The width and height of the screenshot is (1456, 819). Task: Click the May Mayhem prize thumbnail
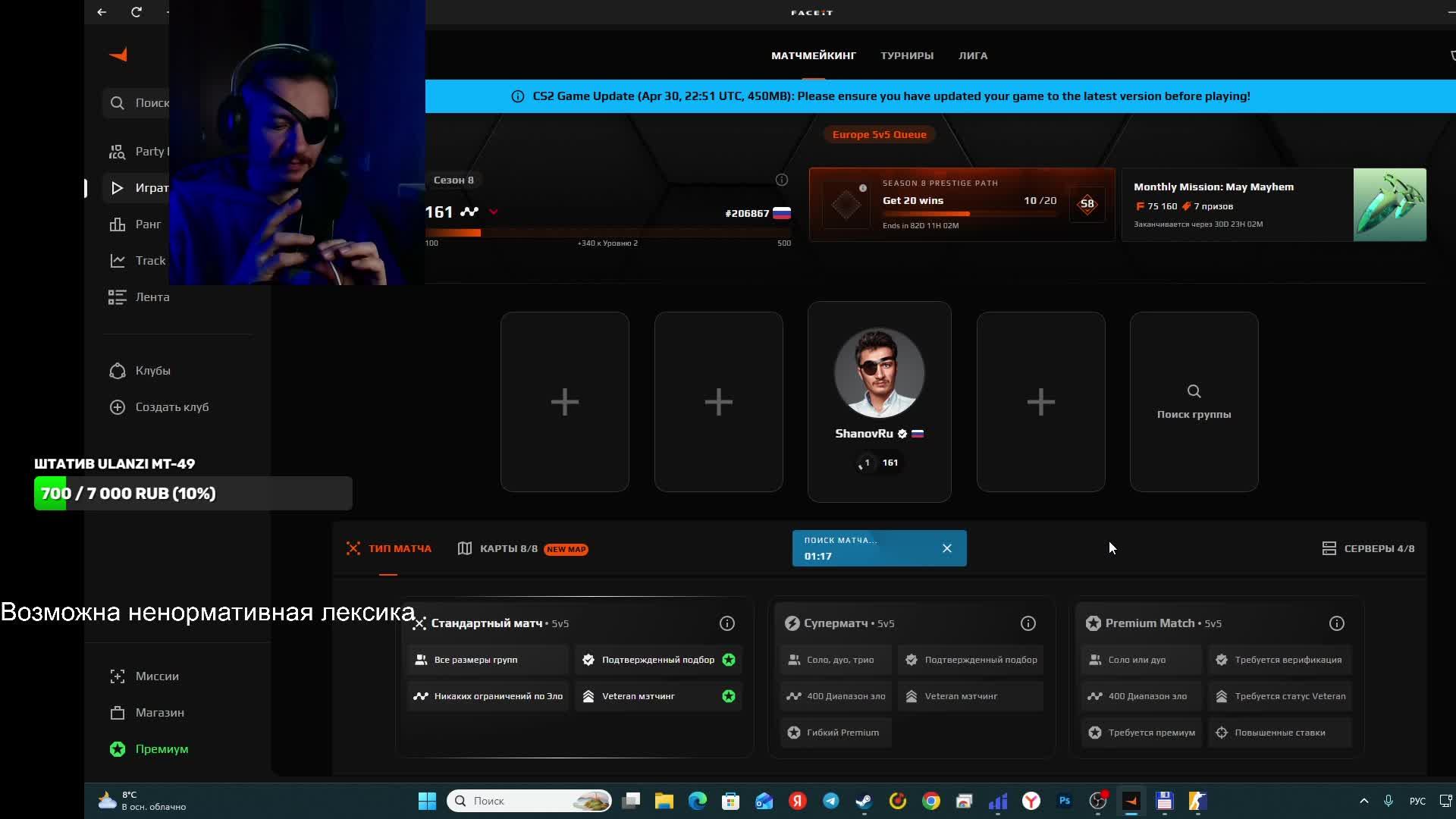point(1390,205)
